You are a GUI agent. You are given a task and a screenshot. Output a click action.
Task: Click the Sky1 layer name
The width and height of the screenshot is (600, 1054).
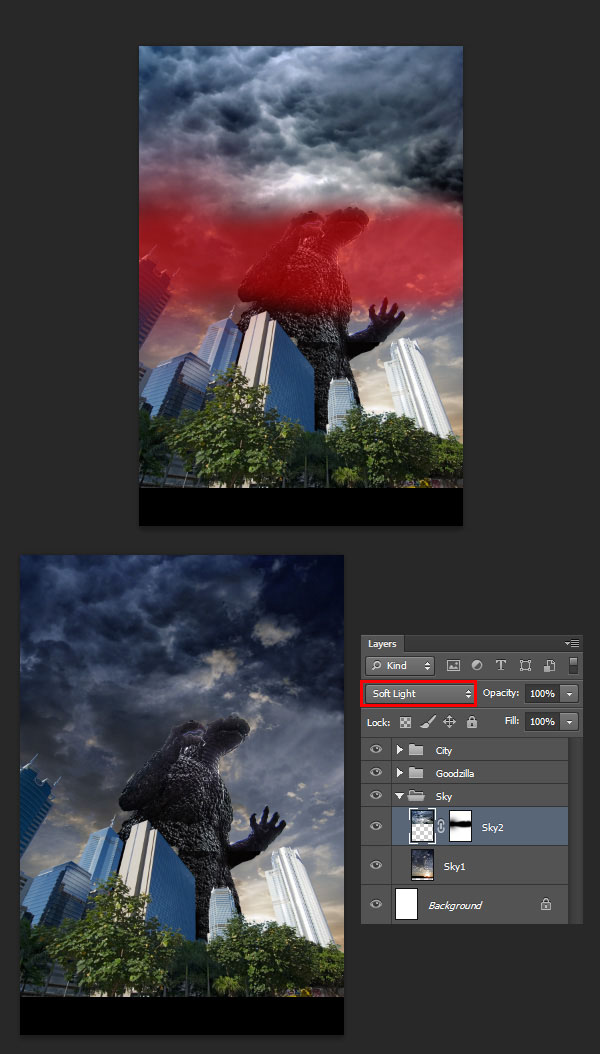click(x=455, y=866)
